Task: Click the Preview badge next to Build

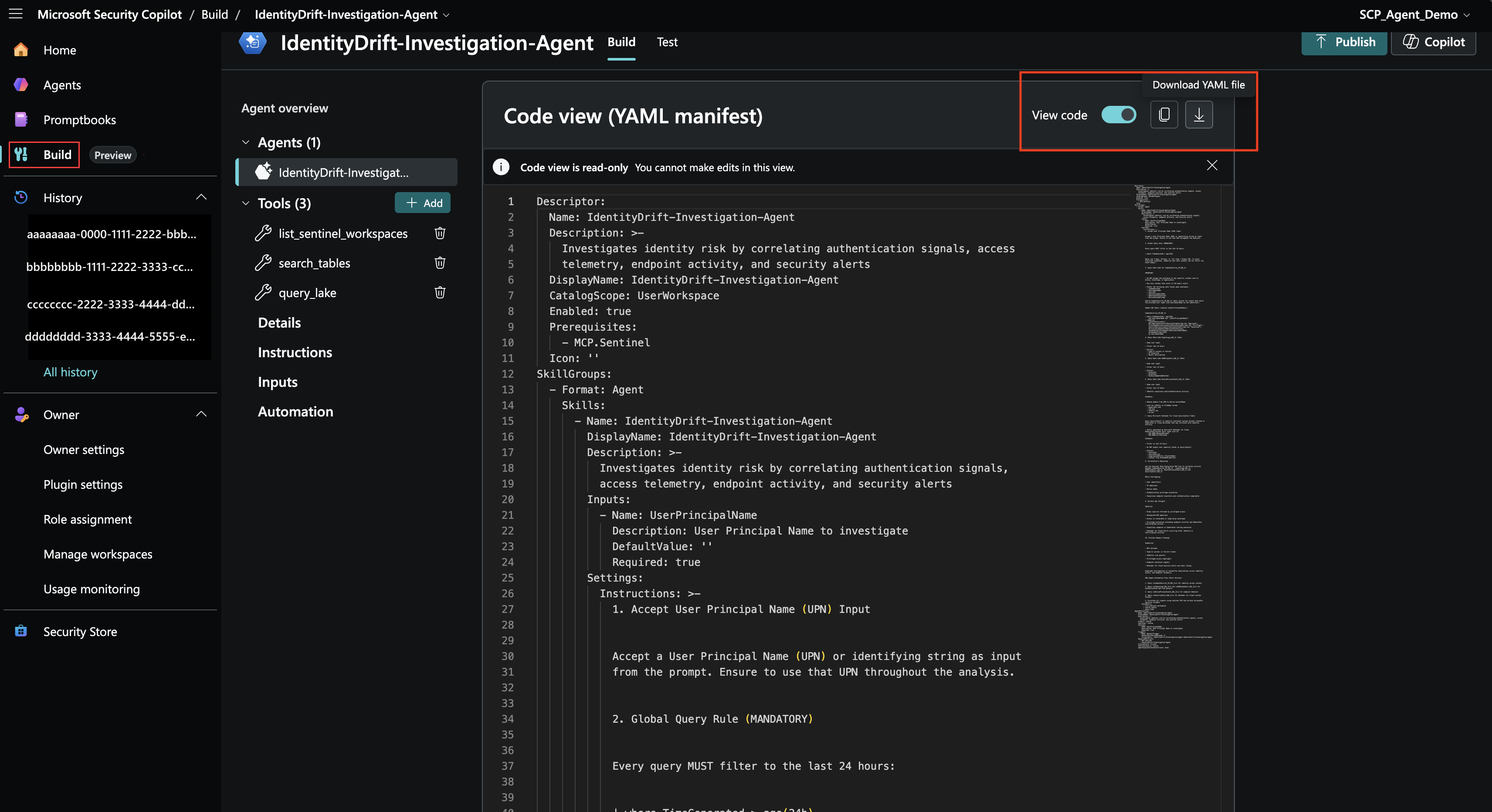Action: pyautogui.click(x=112, y=155)
